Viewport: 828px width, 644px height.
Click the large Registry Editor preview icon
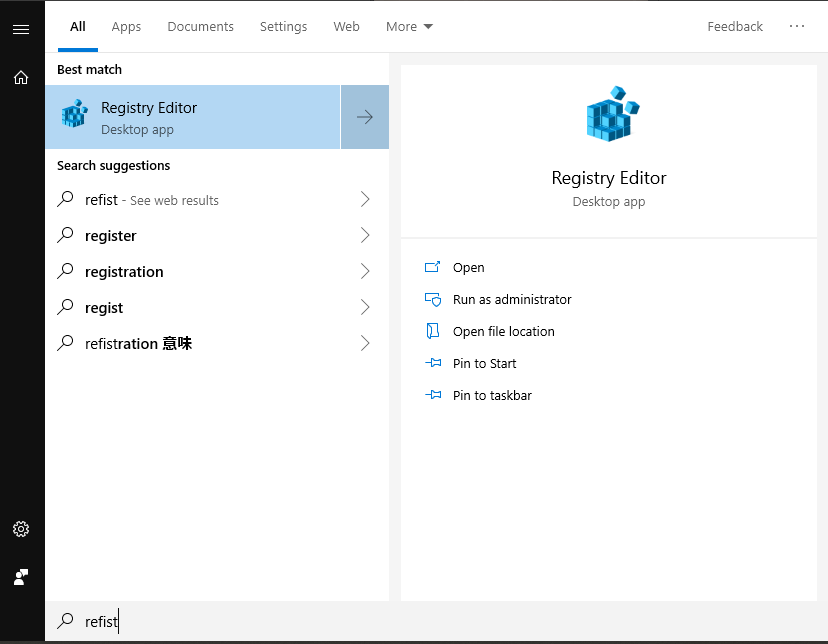pyautogui.click(x=613, y=114)
